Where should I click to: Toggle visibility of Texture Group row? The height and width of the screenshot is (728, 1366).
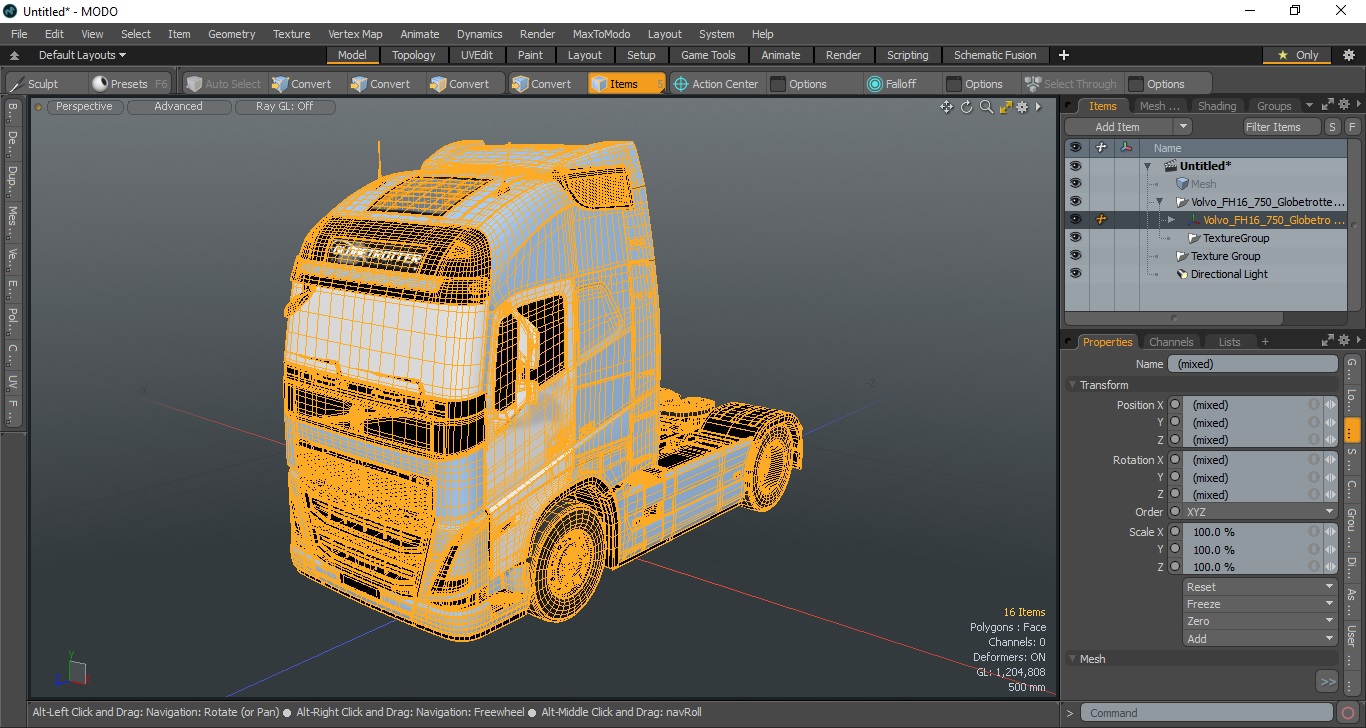(x=1075, y=256)
